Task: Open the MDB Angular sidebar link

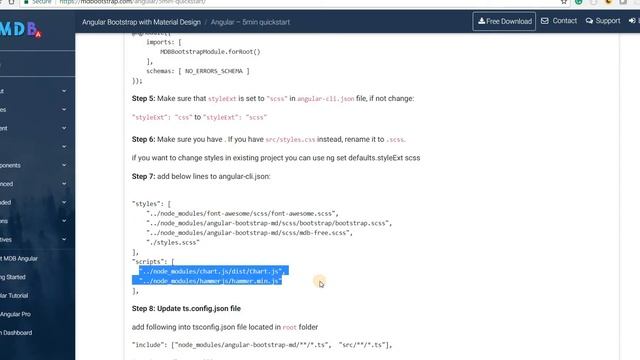Action: [x=19, y=258]
